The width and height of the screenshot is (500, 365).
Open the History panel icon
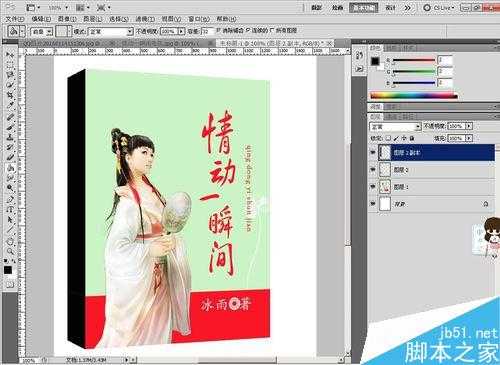[x=360, y=55]
